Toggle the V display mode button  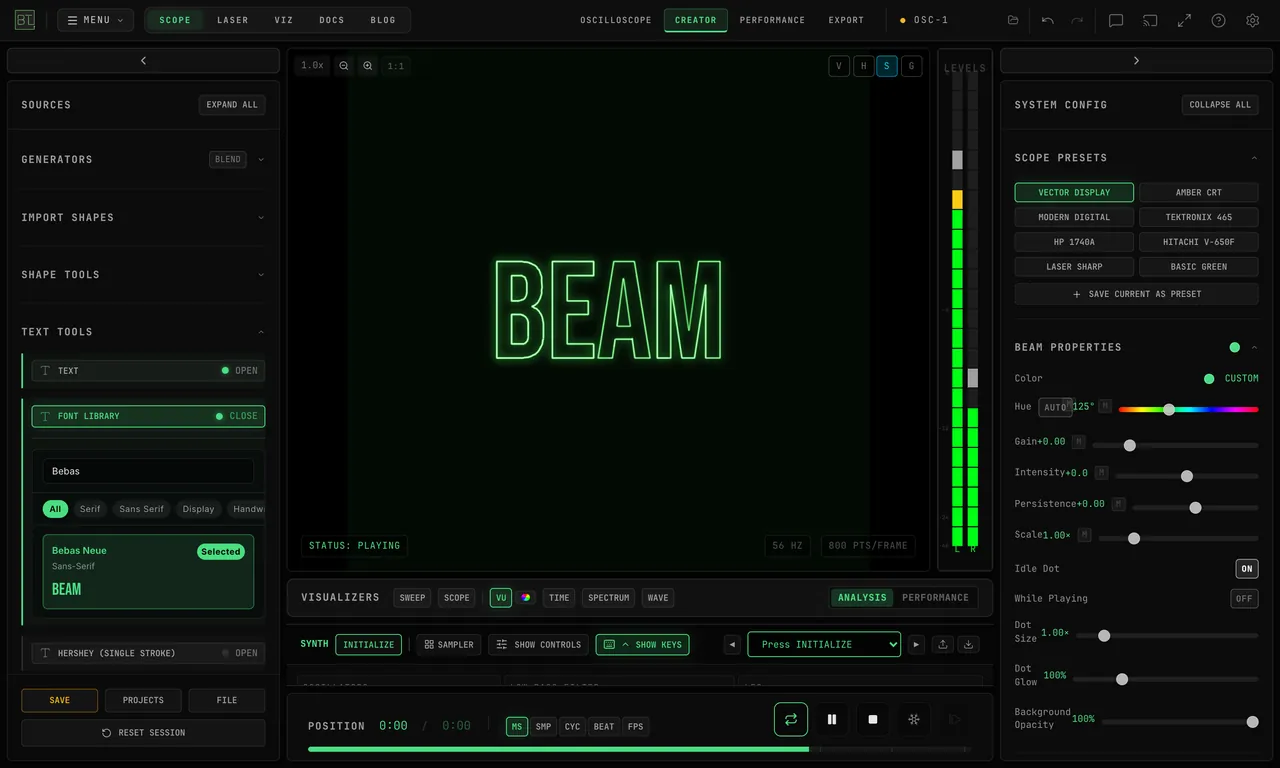(x=839, y=66)
